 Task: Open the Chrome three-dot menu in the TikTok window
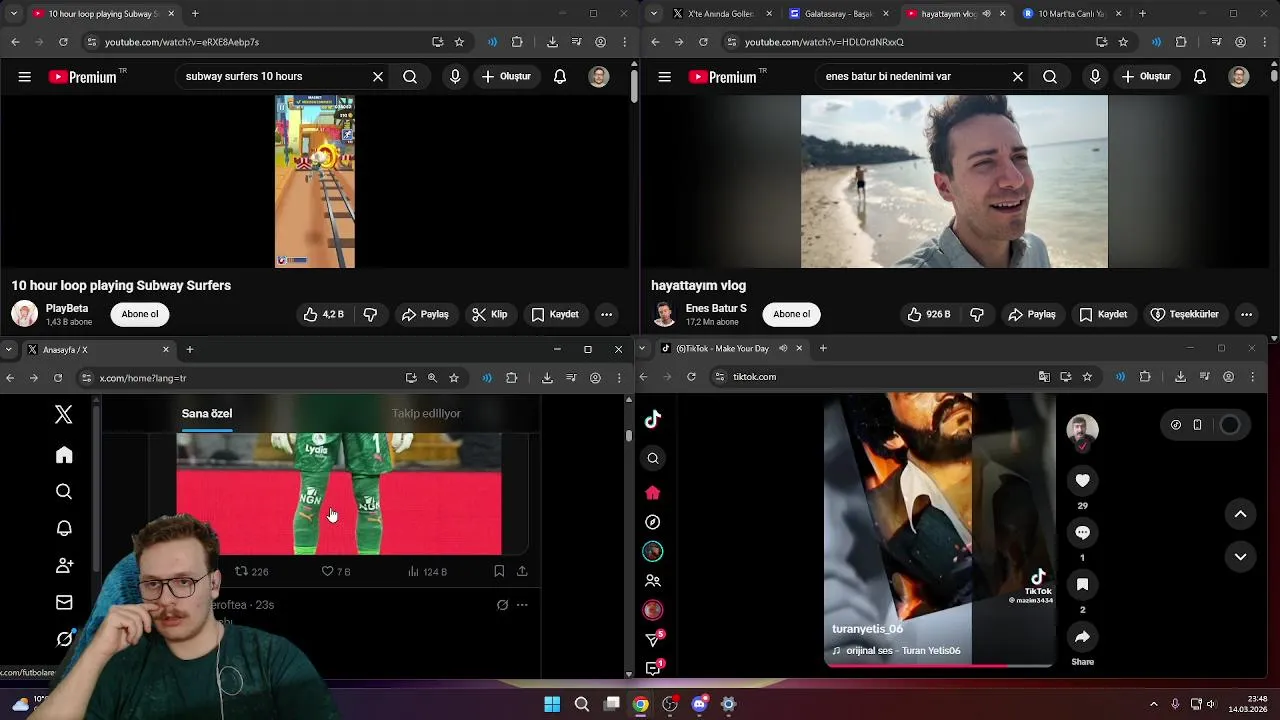coord(1252,377)
